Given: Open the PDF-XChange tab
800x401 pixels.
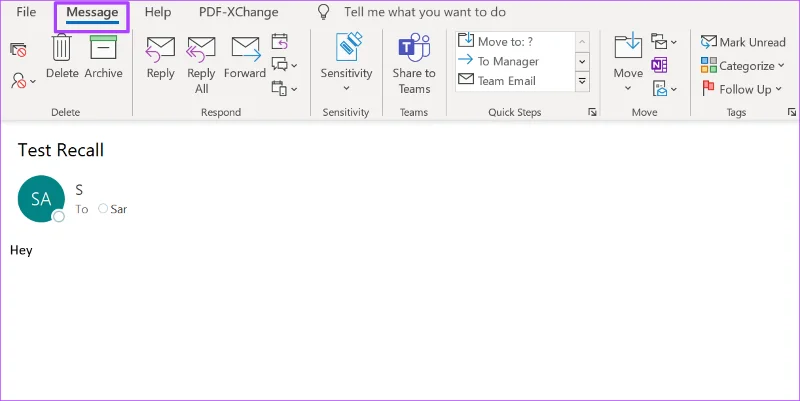Looking at the screenshot, I should tap(239, 12).
